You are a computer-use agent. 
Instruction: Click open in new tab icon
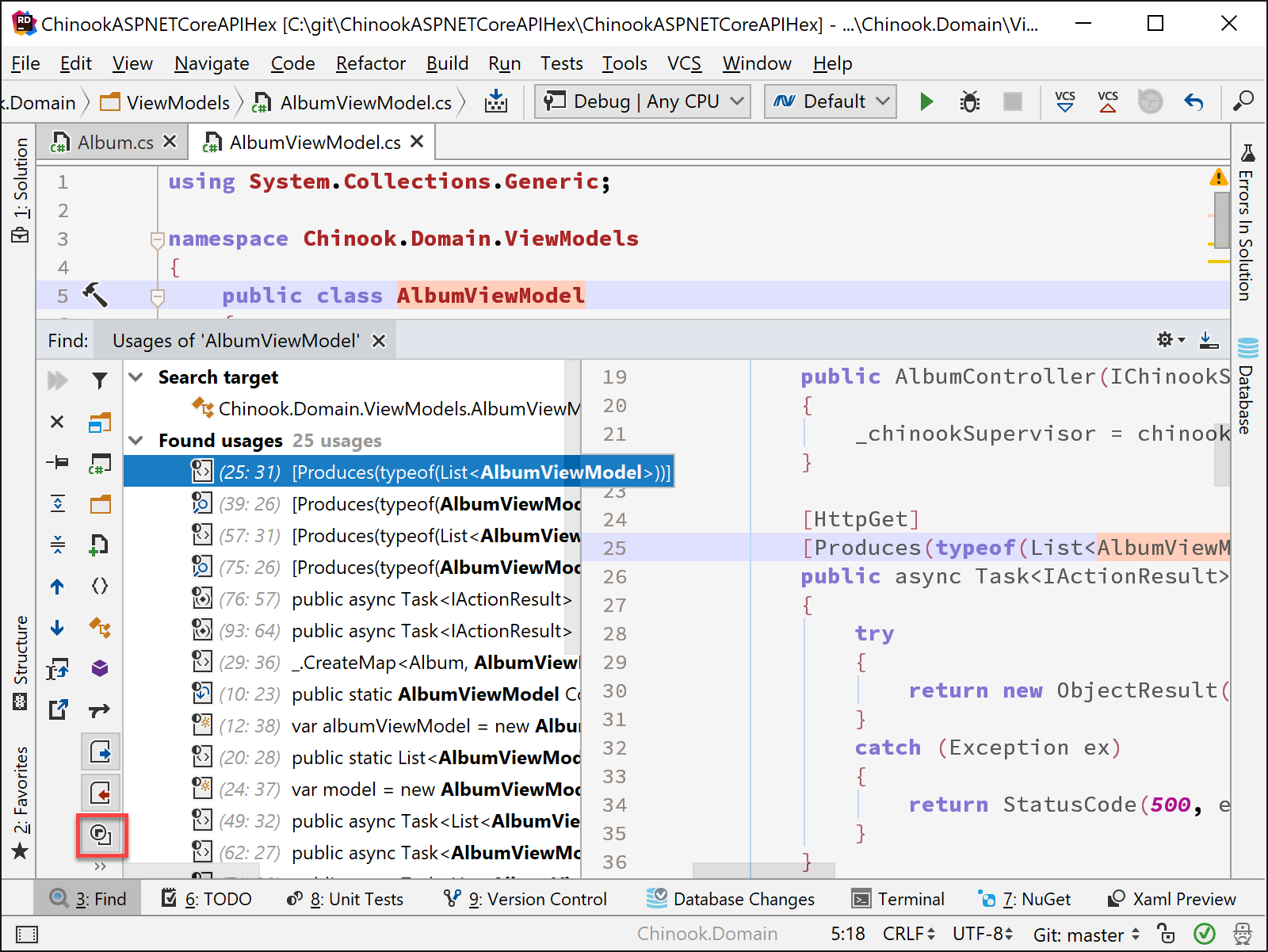click(58, 709)
